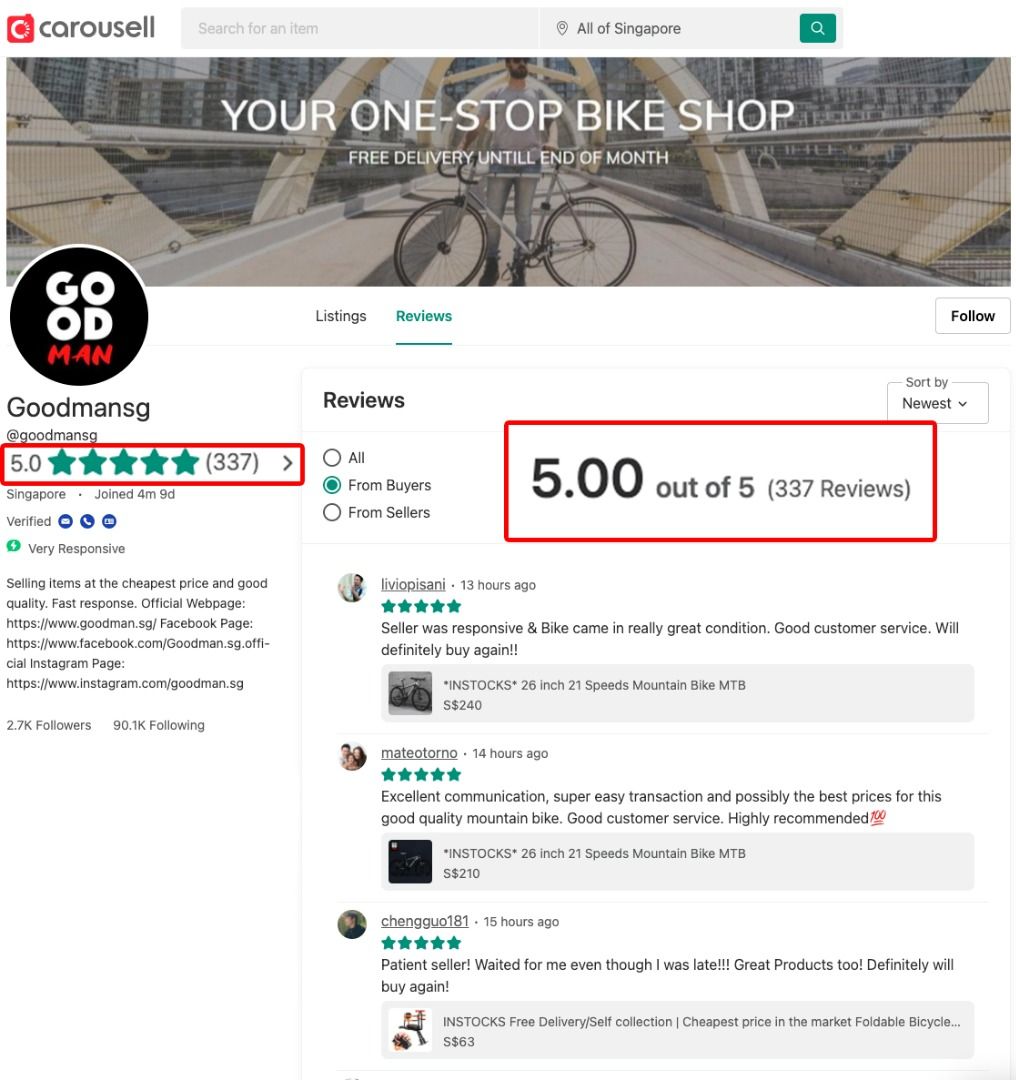The height and width of the screenshot is (1080, 1016).
Task: Click the Goodman profile logo avatar
Action: 79,316
